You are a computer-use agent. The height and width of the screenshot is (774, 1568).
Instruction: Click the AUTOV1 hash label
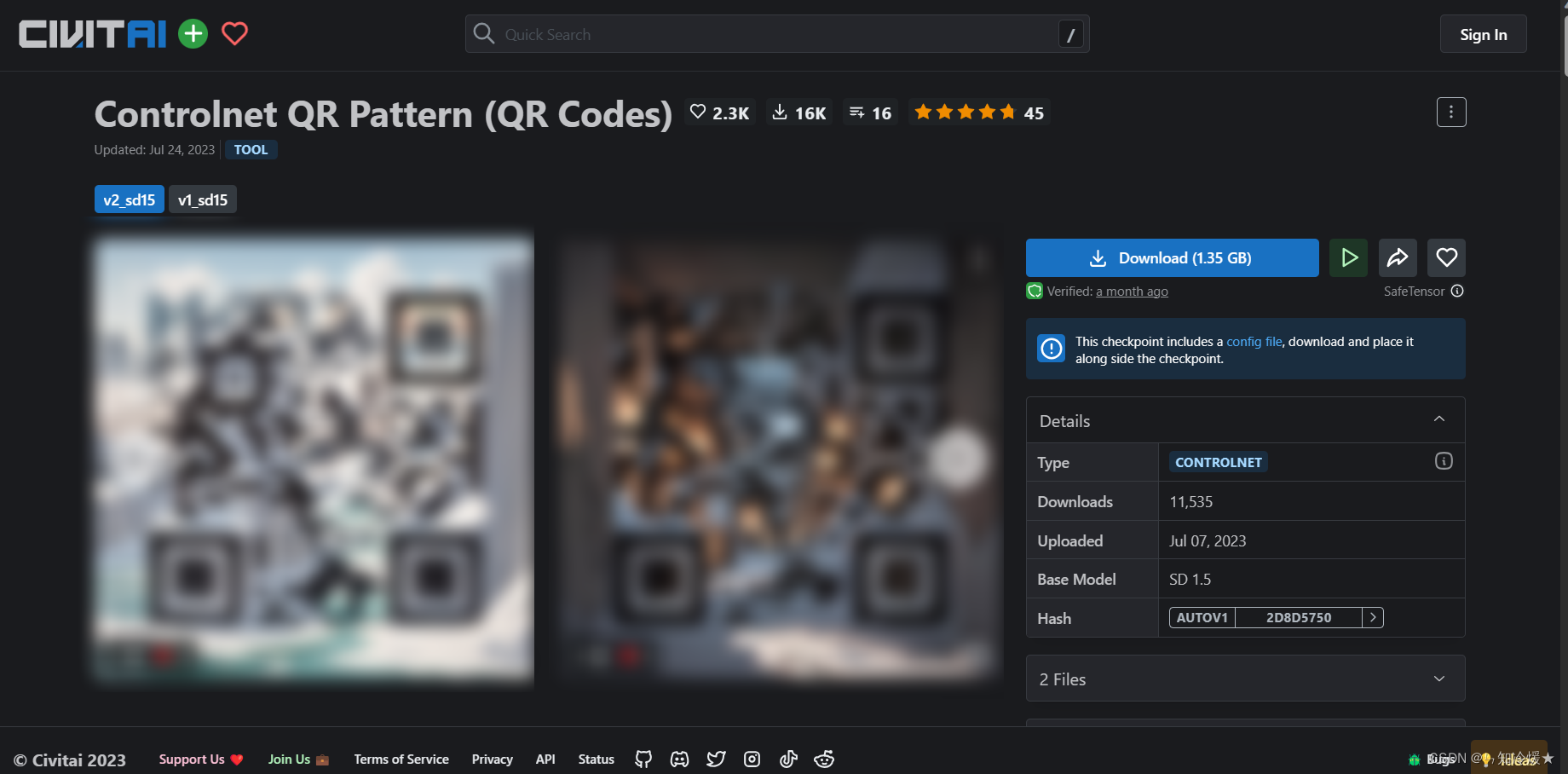(x=1202, y=618)
